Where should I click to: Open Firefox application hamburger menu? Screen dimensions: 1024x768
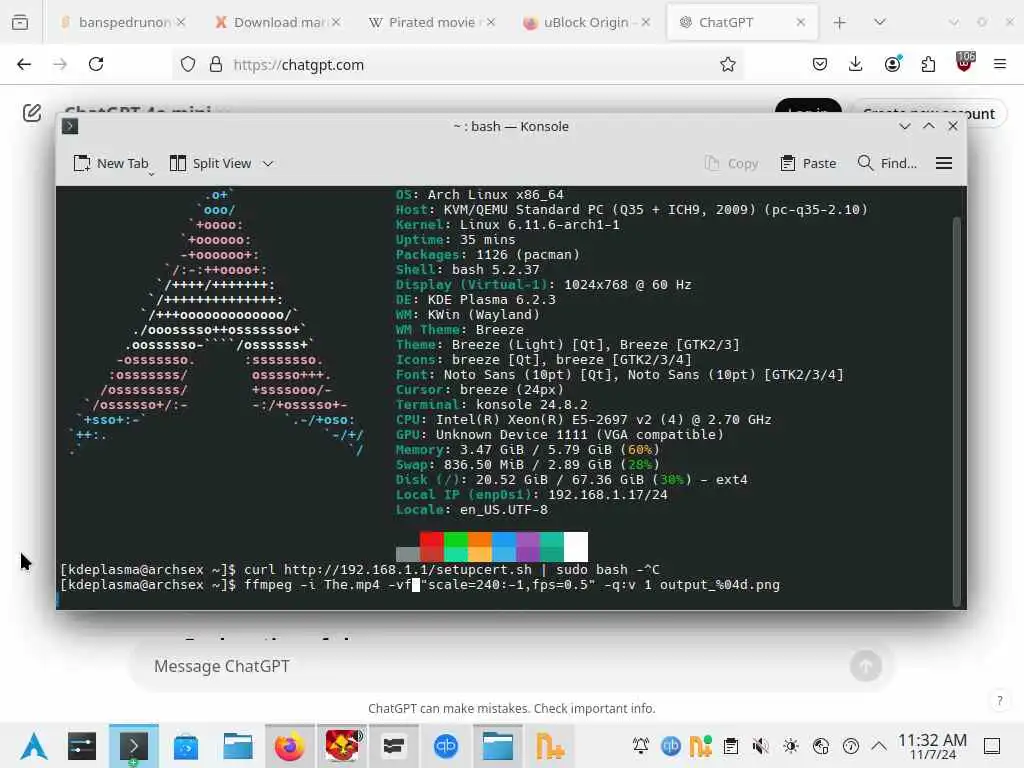(1000, 64)
